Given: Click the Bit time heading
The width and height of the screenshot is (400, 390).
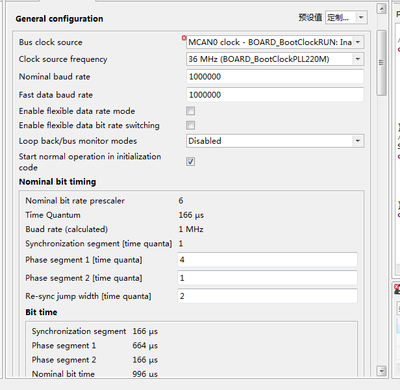Looking at the screenshot, I should (41, 312).
